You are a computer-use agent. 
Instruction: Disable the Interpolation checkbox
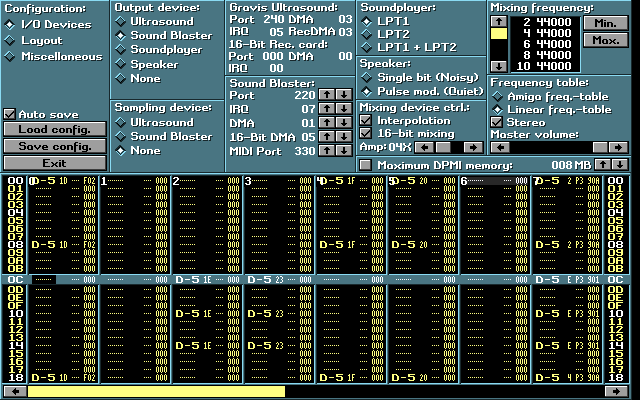click(366, 120)
